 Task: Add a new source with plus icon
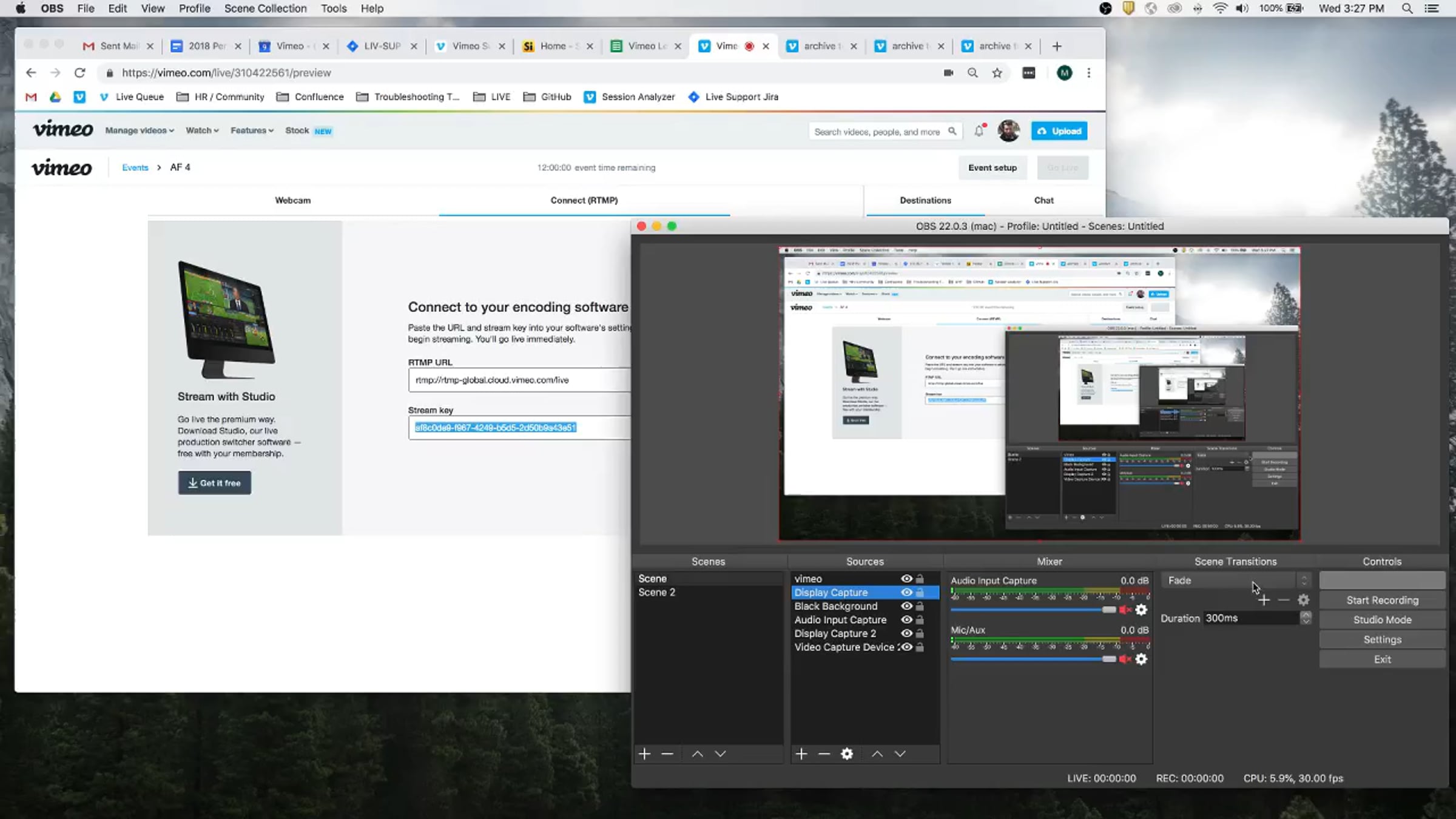tap(801, 753)
